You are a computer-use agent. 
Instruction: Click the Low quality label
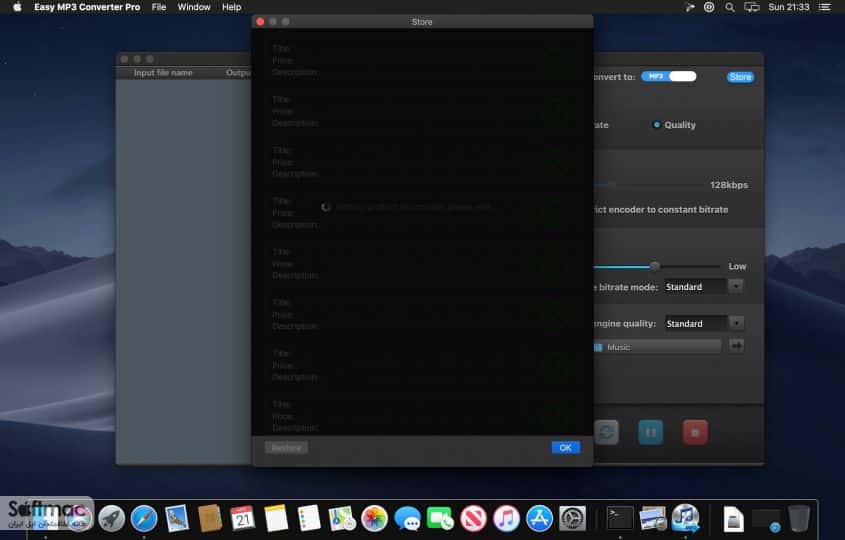737,266
